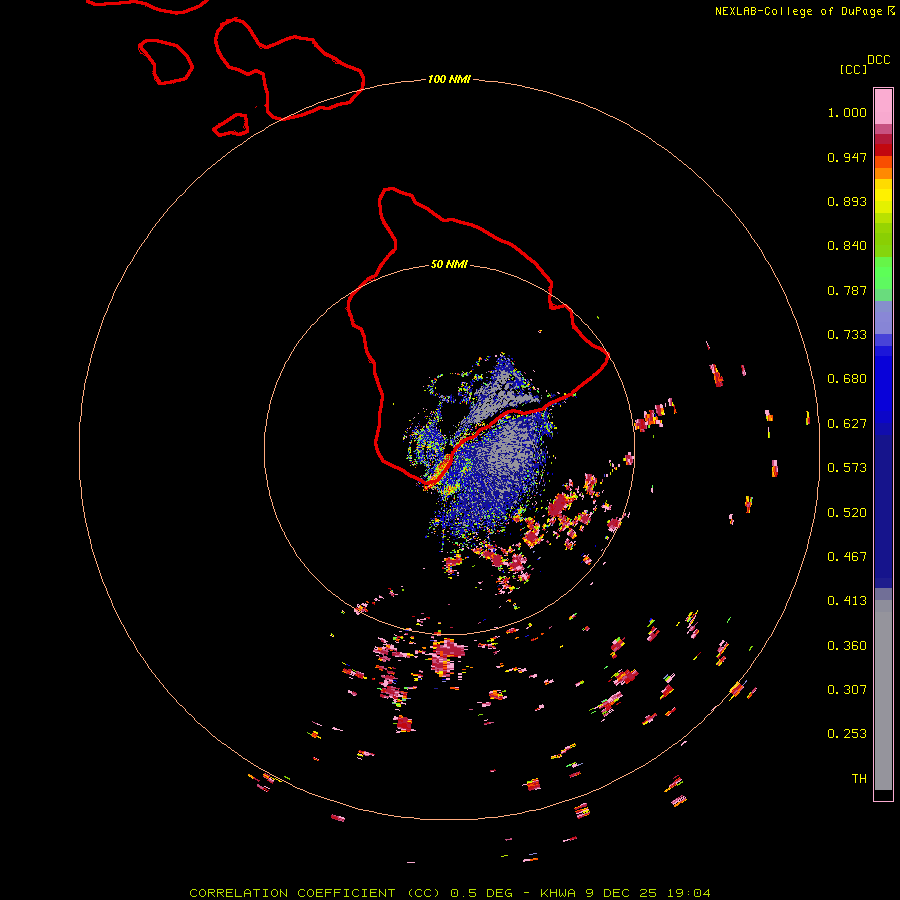The image size is (900, 900).
Task: Click the DCC label above the color bar
Action: 879,60
